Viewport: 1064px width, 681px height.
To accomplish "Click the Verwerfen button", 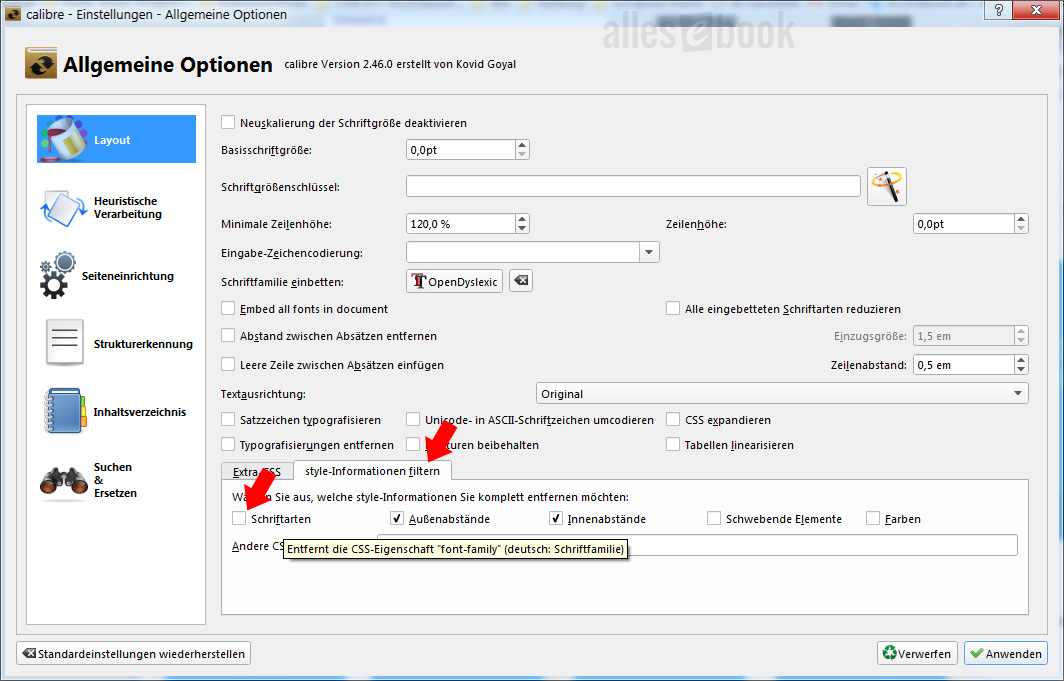I will [x=917, y=654].
